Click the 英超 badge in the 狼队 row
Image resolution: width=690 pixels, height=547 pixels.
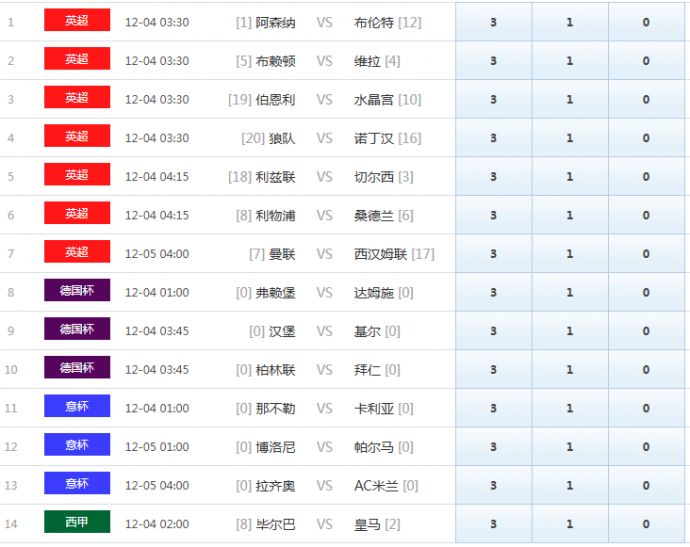77,136
